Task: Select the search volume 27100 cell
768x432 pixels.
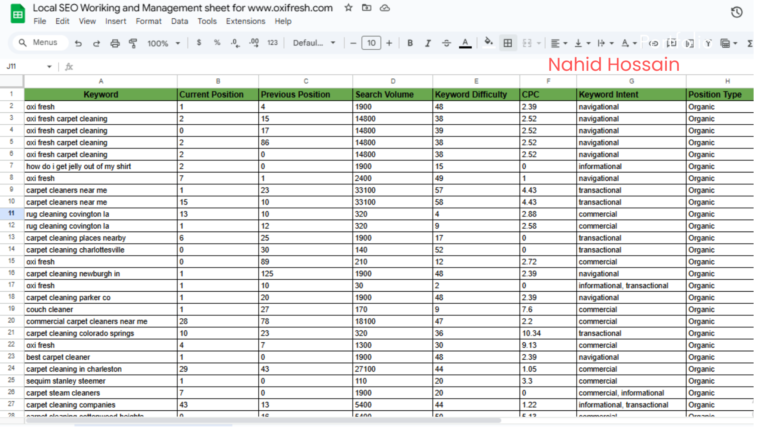Action: (393, 369)
